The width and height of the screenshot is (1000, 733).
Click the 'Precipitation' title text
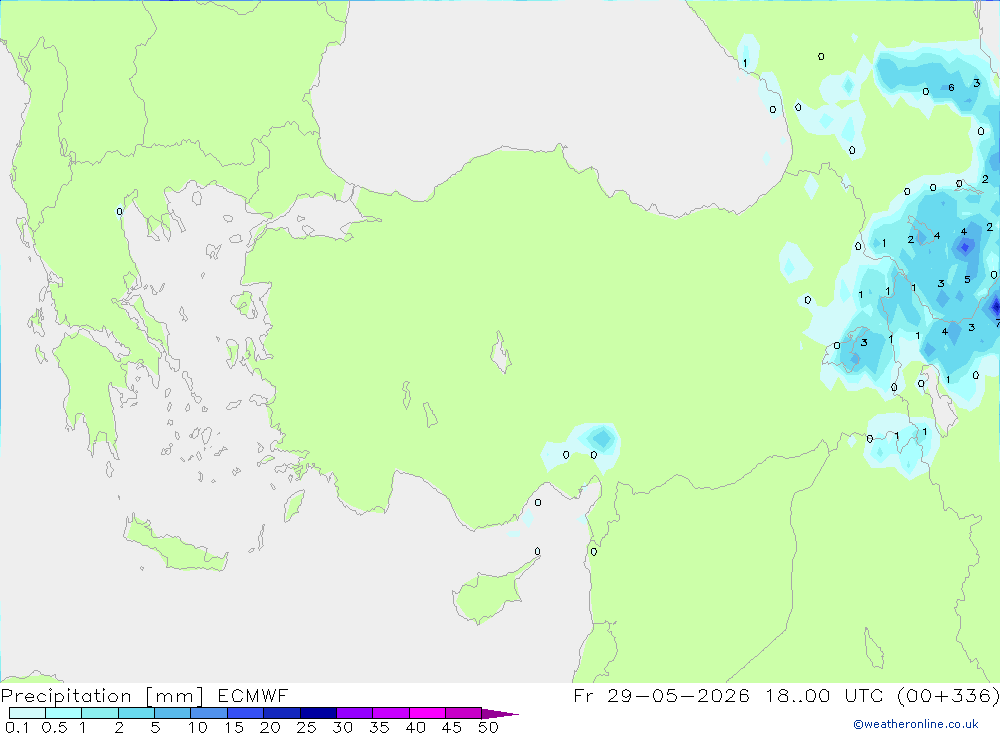point(66,695)
